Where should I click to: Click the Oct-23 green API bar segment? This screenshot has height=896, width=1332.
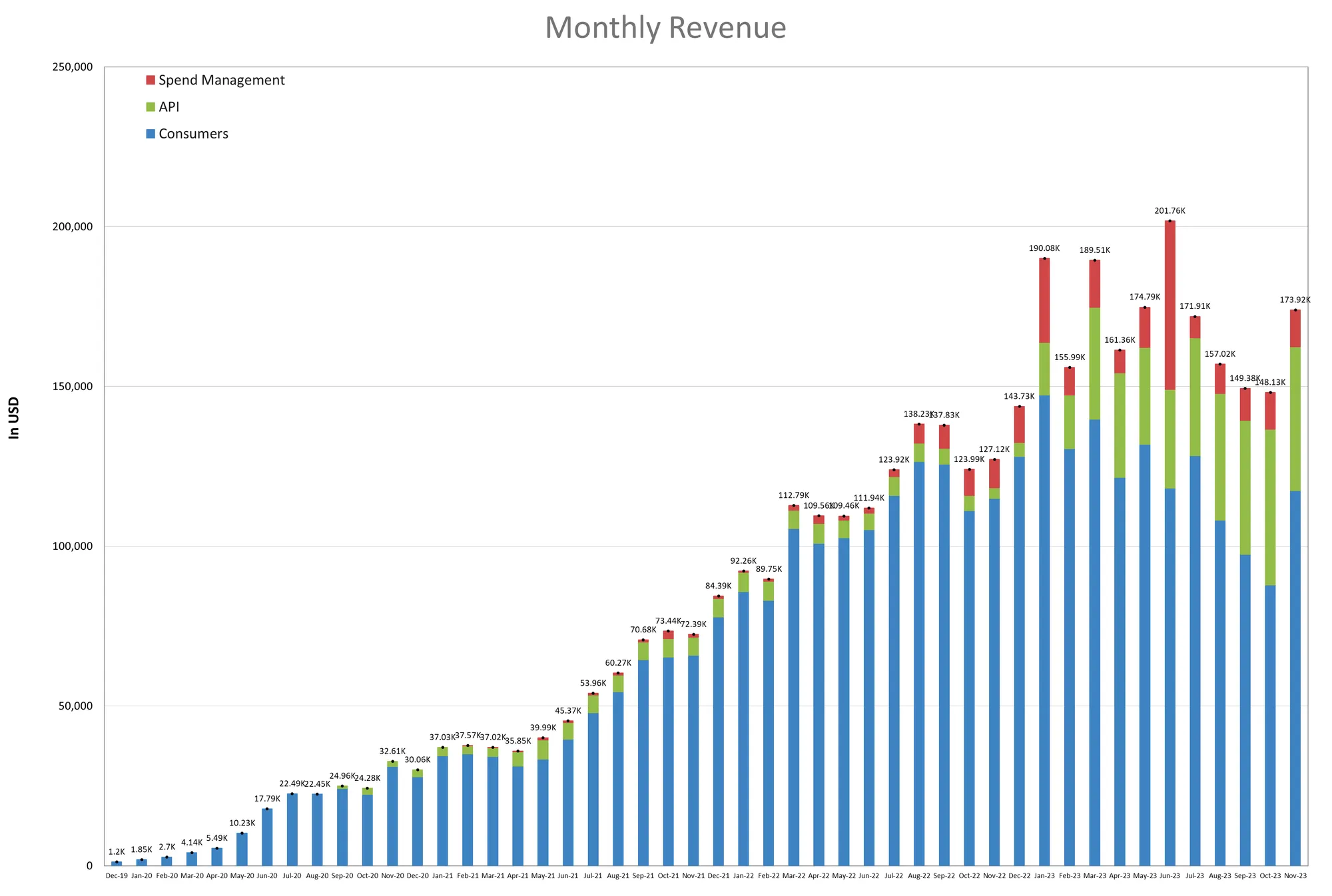click(1270, 507)
